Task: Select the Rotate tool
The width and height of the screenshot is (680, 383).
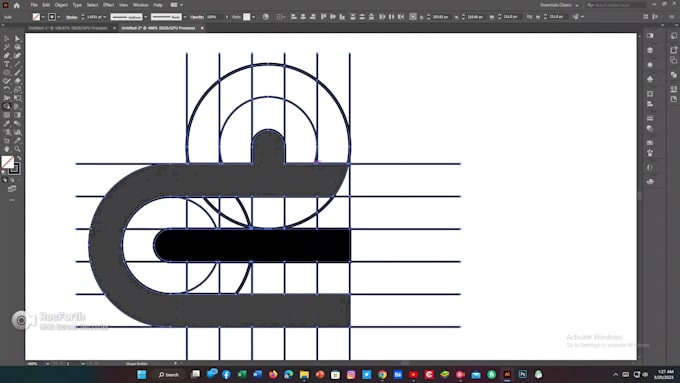Action: pyautogui.click(x=7, y=89)
